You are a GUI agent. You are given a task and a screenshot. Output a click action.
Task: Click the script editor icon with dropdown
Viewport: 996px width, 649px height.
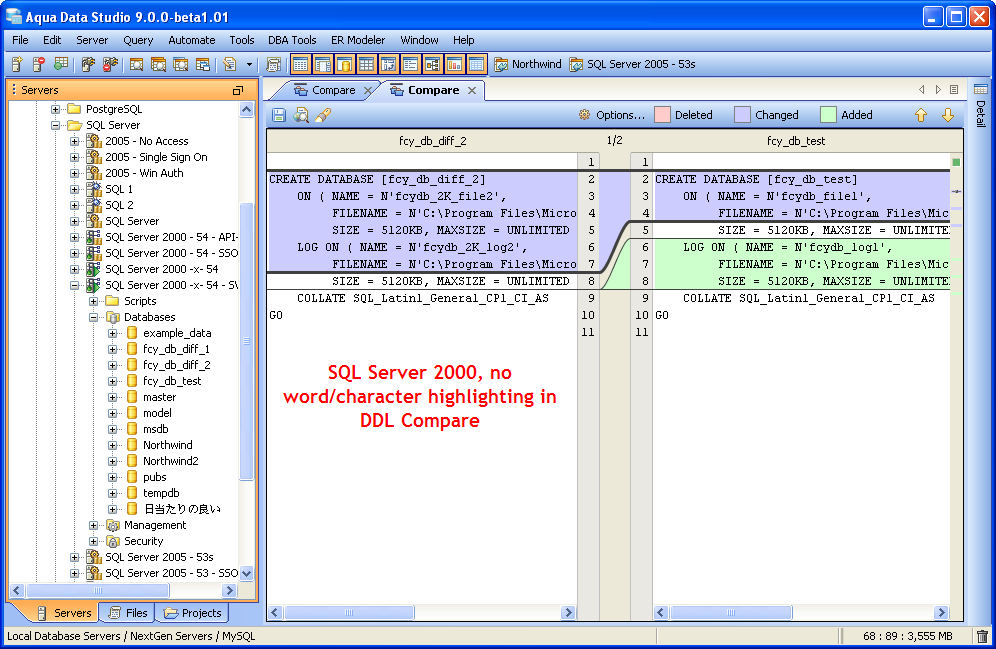pyautogui.click(x=229, y=64)
